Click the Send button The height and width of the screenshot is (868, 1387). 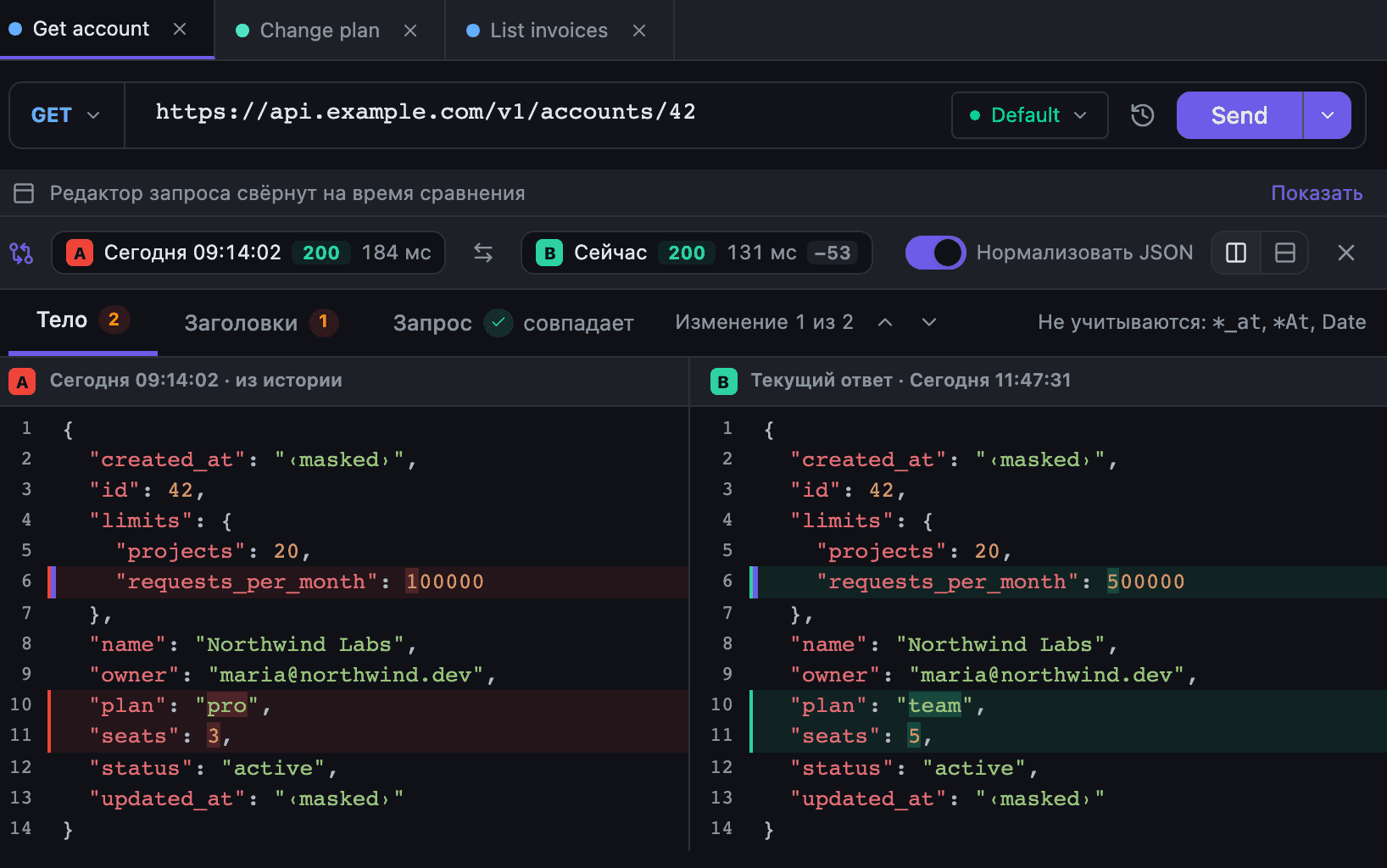tap(1239, 115)
